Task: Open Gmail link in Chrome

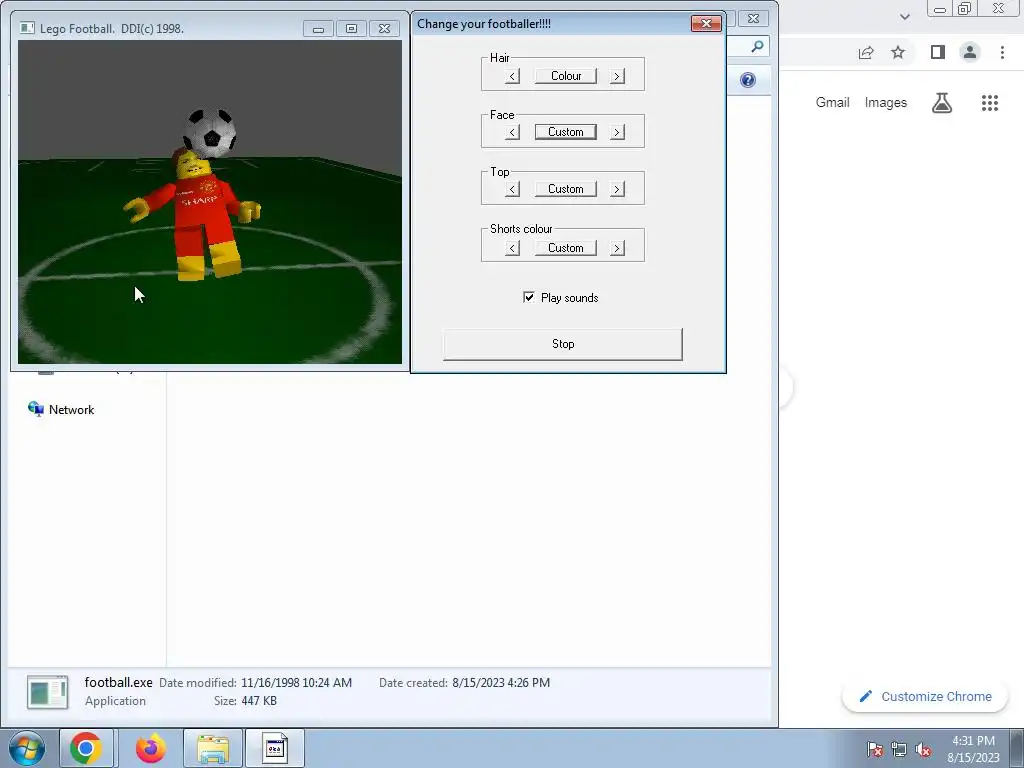Action: point(833,103)
